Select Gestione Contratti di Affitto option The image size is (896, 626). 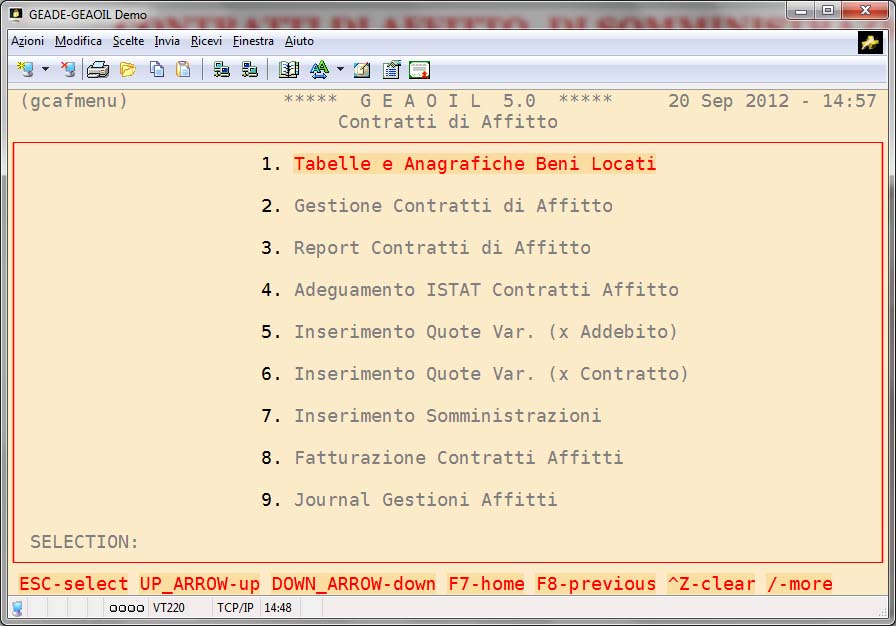(452, 206)
